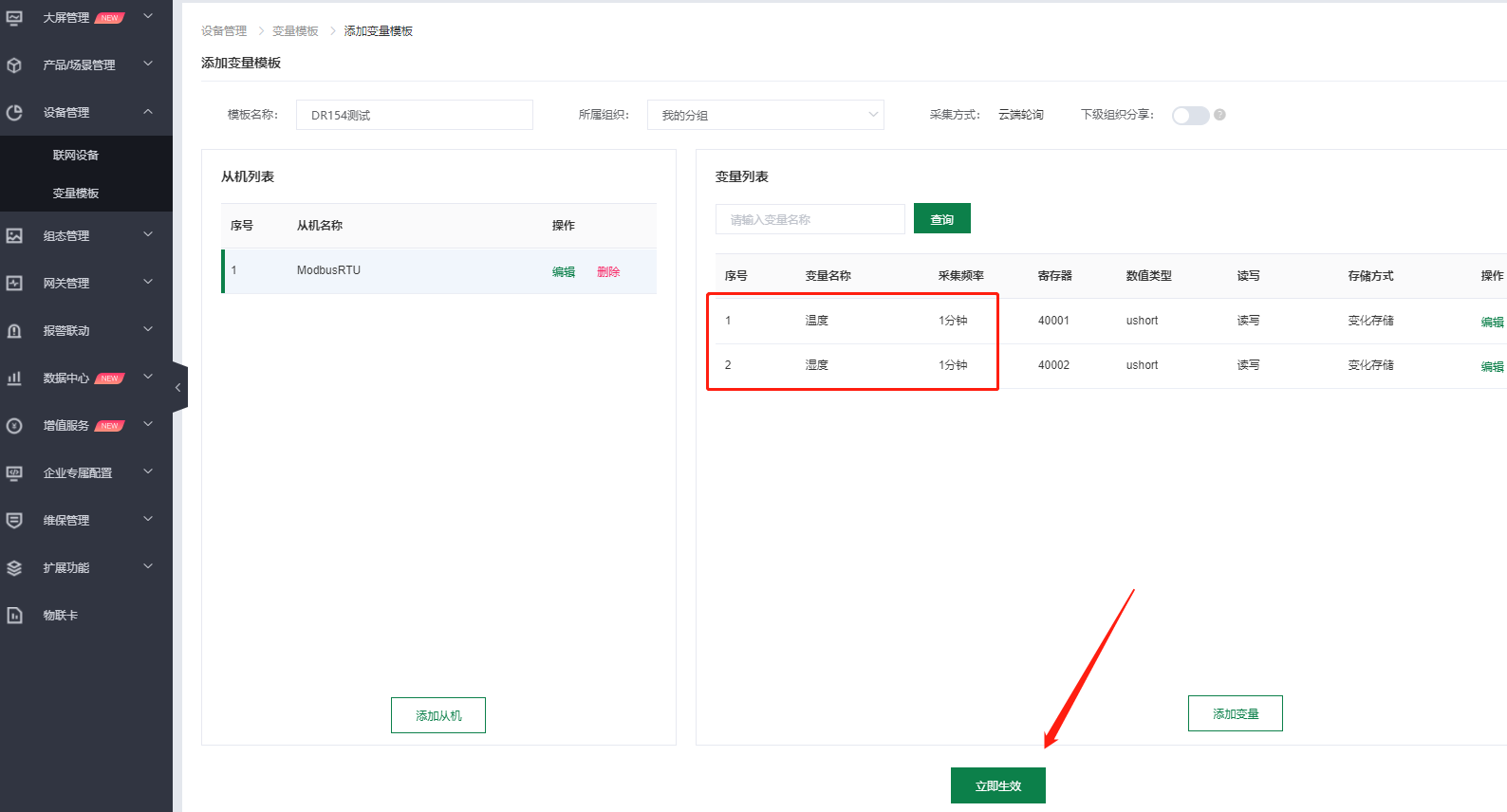The width and height of the screenshot is (1507, 812).
Task: Click the 产品/场景管理 cube icon
Action: coord(14,65)
